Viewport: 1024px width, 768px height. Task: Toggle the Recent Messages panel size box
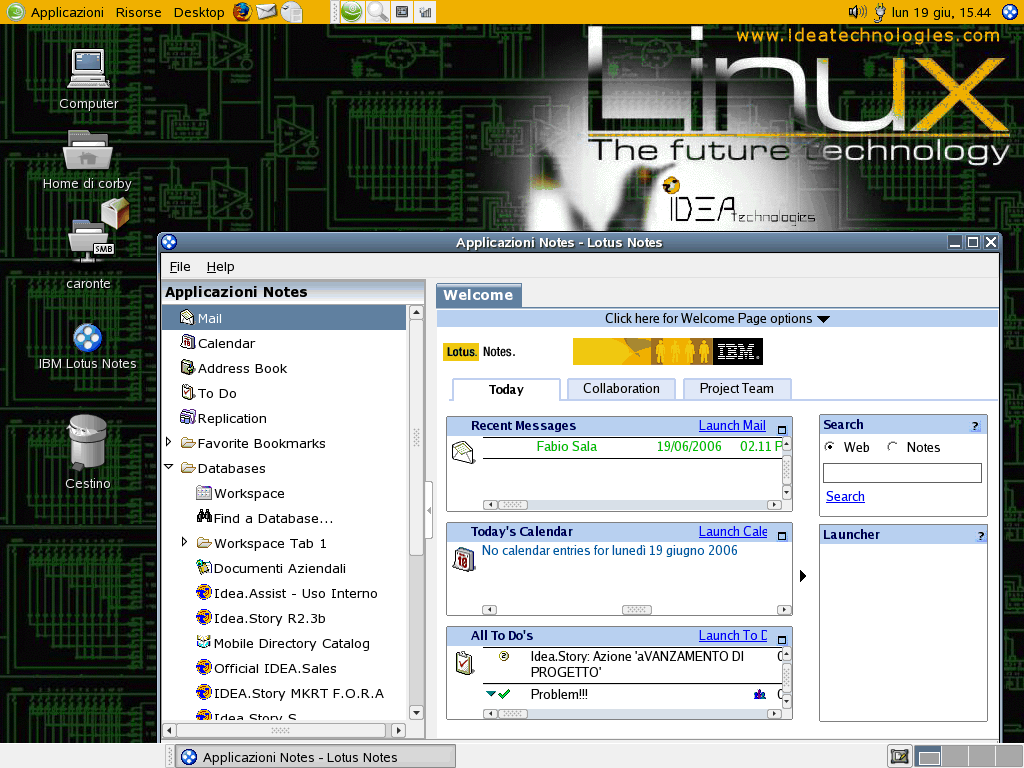[x=782, y=430]
